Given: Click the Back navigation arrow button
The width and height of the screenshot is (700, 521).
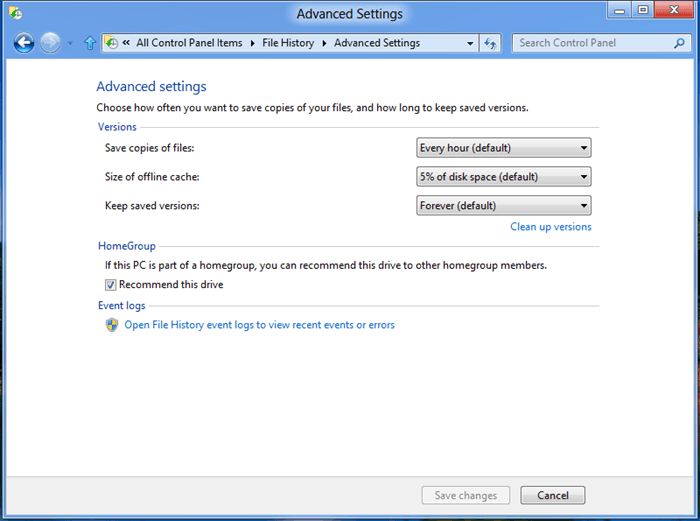Looking at the screenshot, I should tap(24, 43).
